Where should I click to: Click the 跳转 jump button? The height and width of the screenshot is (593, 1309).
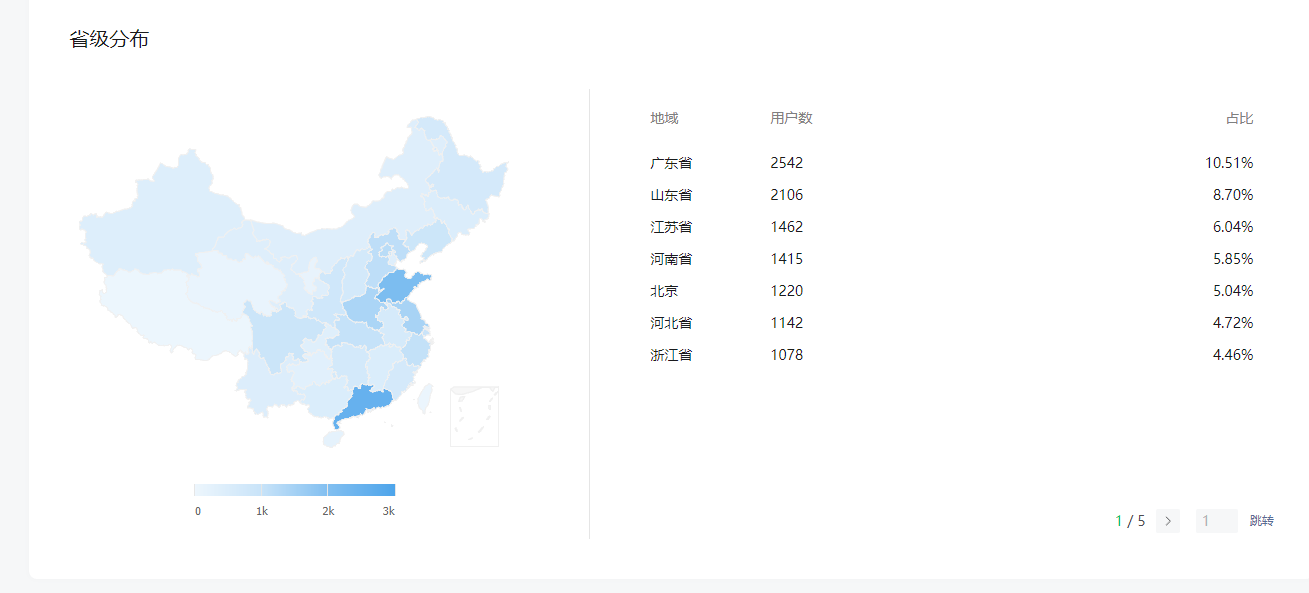click(1262, 521)
